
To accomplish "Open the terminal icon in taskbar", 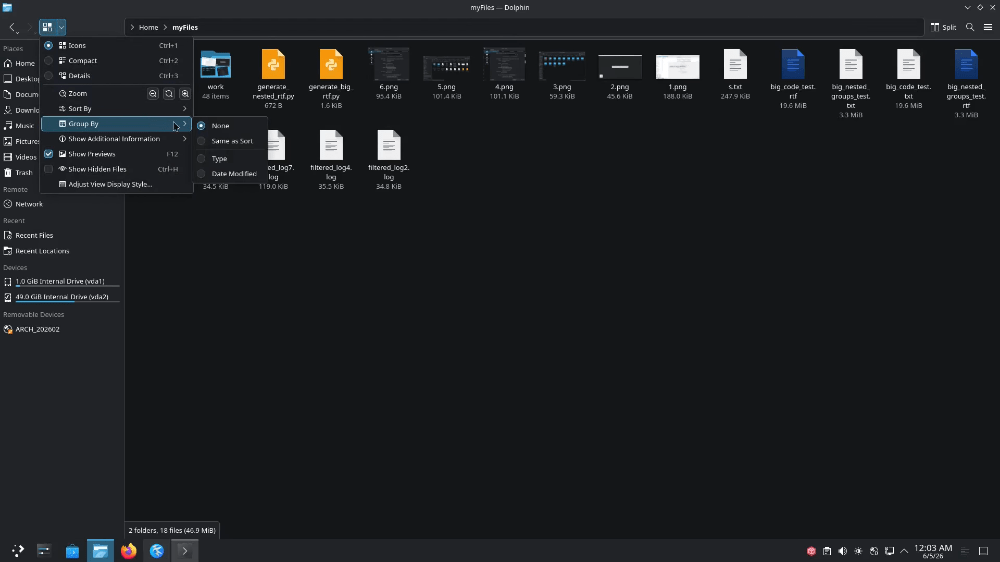I will click(x=185, y=551).
